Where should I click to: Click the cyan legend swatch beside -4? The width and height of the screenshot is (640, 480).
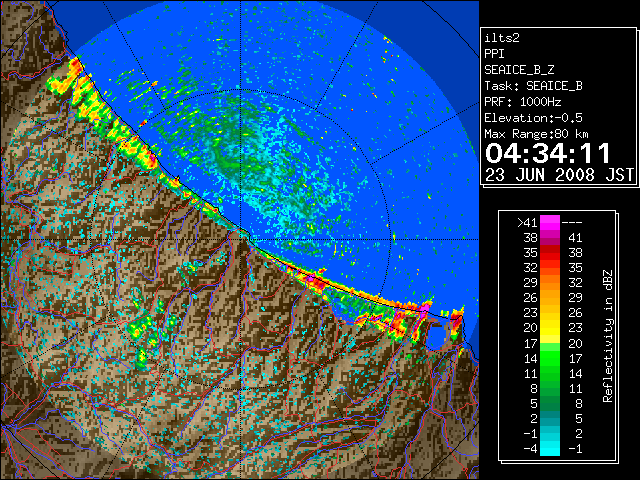click(550, 448)
